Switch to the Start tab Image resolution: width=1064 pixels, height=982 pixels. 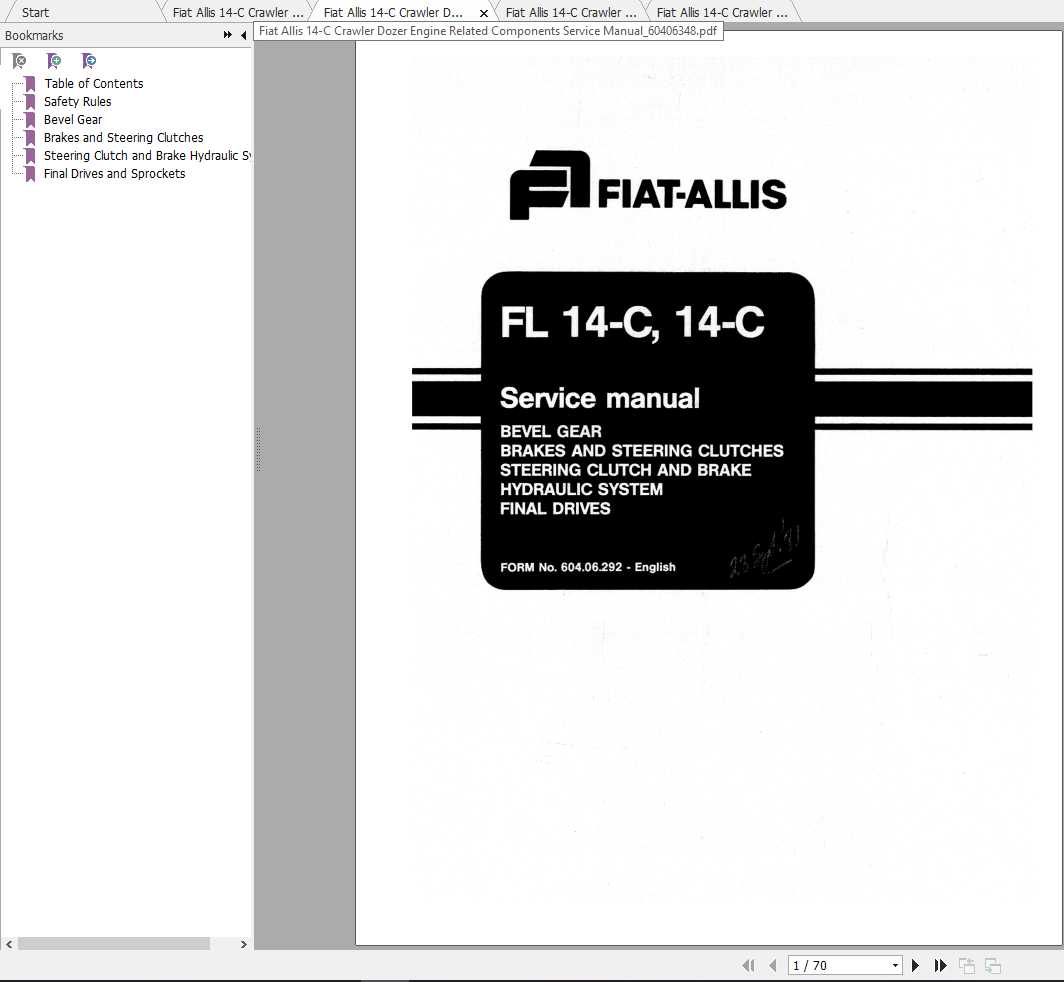pos(35,12)
